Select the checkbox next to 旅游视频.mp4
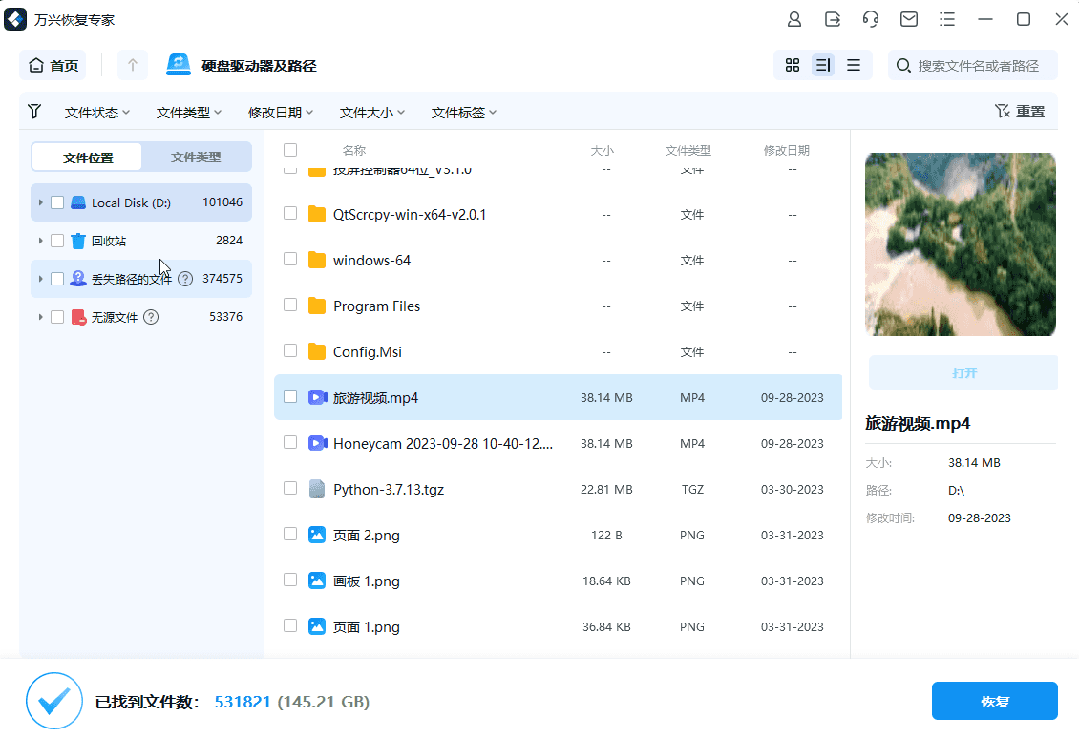The image size is (1079, 739). [290, 397]
